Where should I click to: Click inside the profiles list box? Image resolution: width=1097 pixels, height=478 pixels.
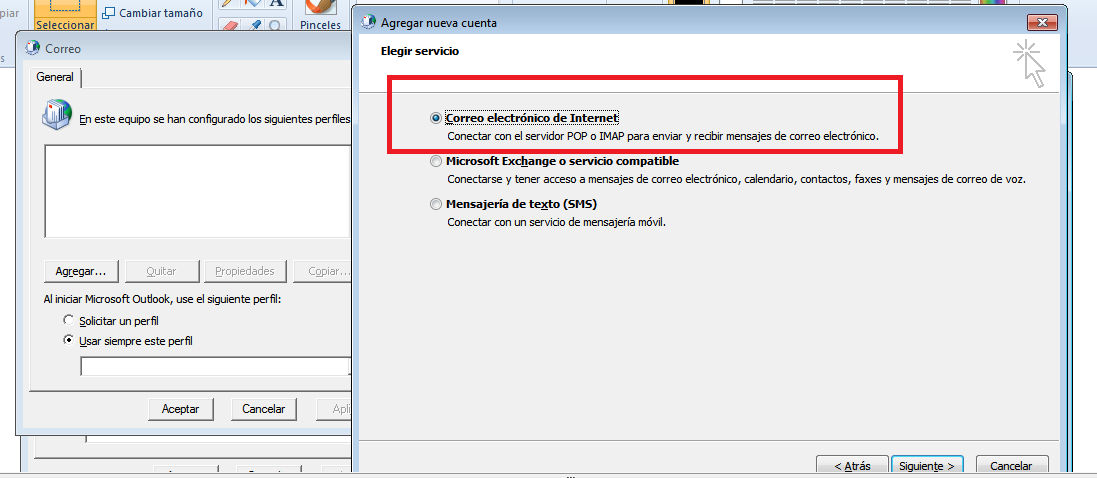197,192
